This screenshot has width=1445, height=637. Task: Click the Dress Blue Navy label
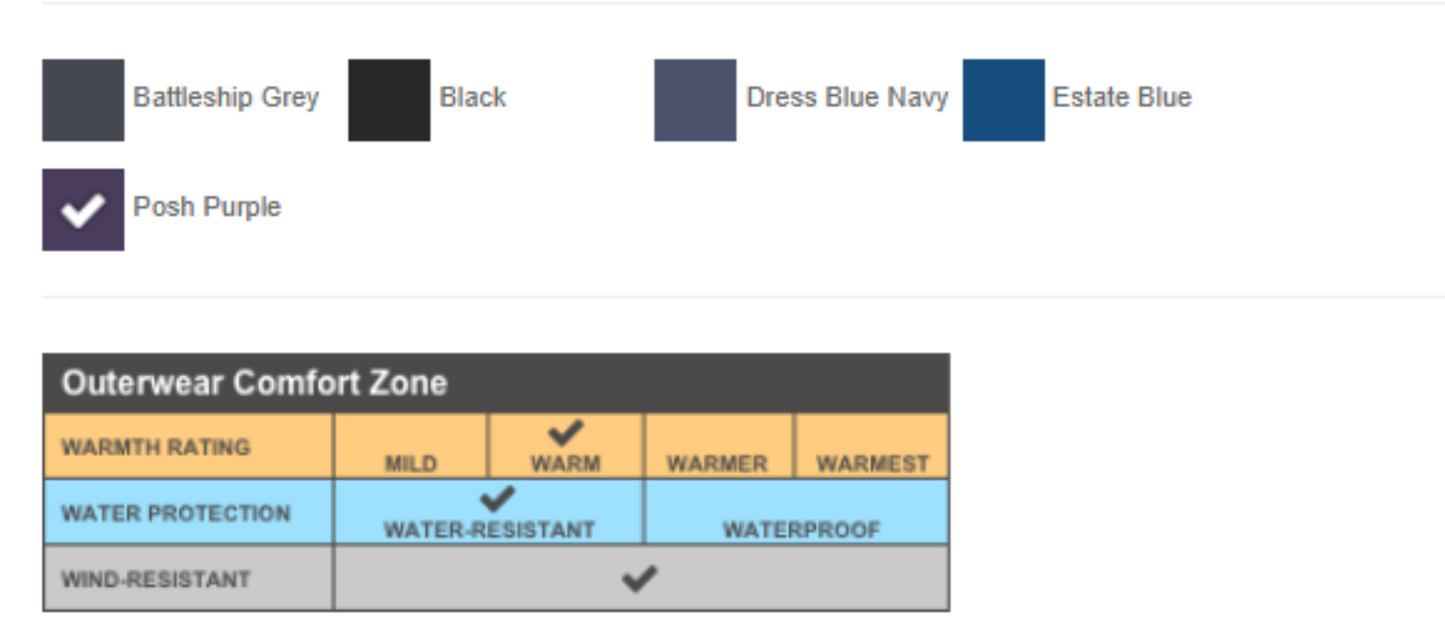click(847, 97)
